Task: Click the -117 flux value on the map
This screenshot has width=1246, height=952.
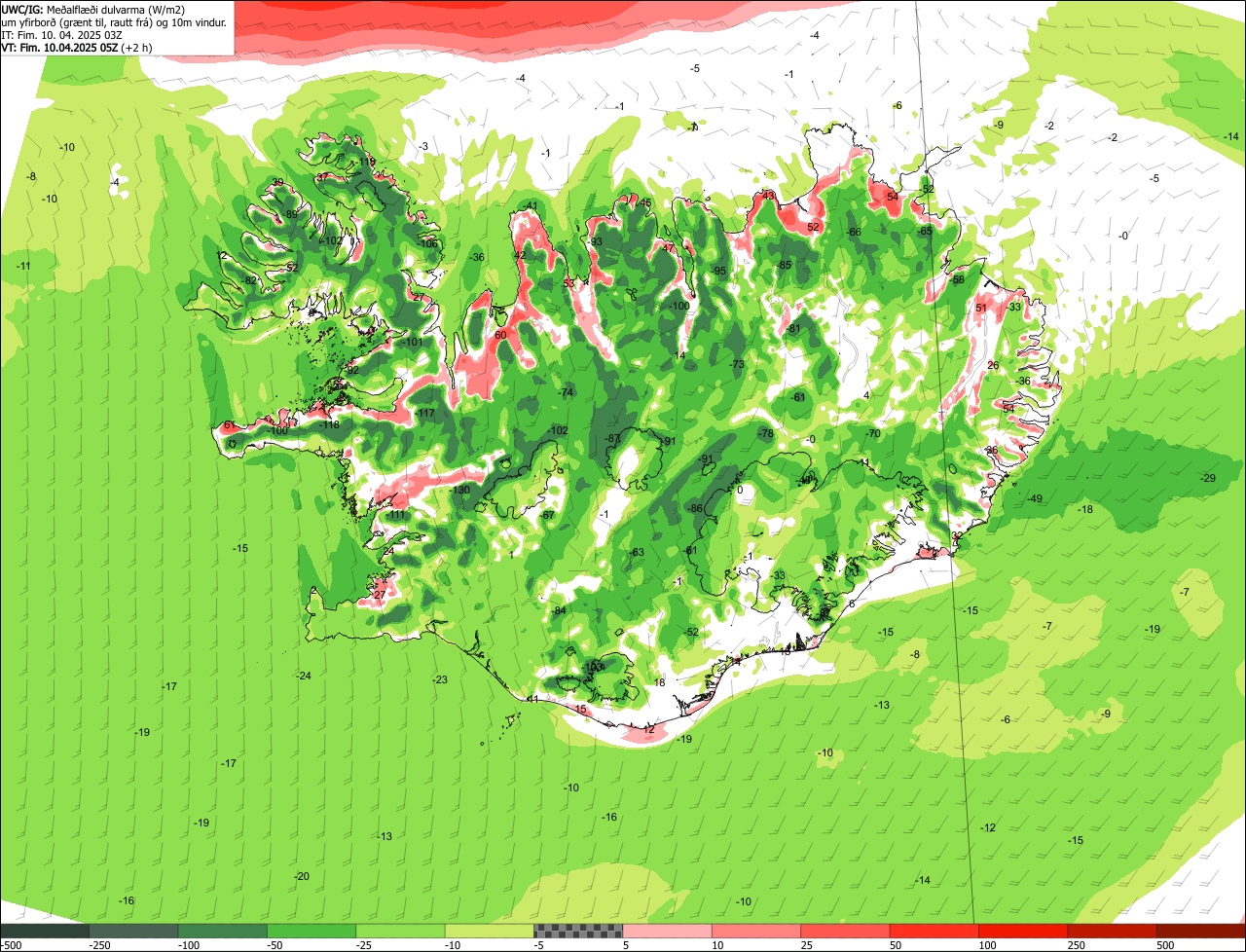Action: [424, 414]
